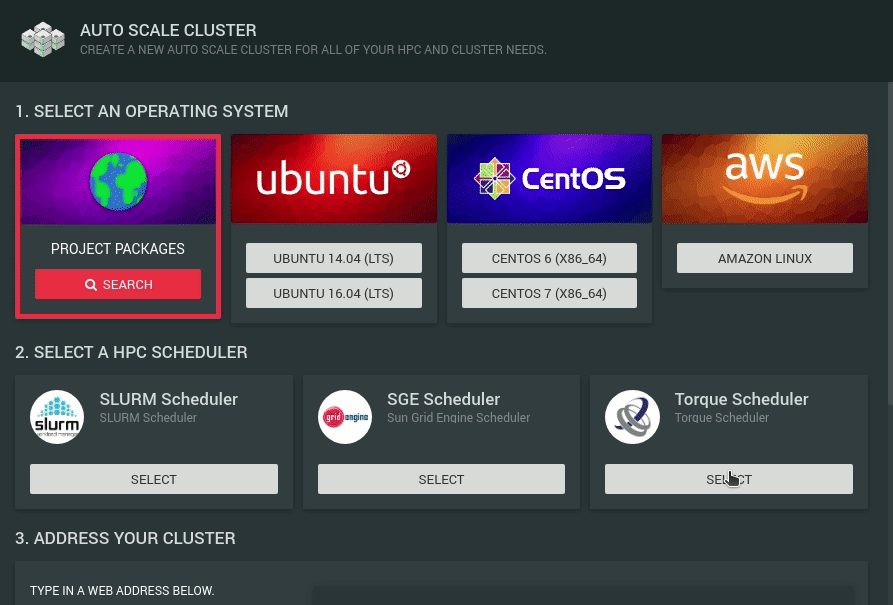Click the AWS logo banner
Screen dimensions: 893x605
(764, 178)
